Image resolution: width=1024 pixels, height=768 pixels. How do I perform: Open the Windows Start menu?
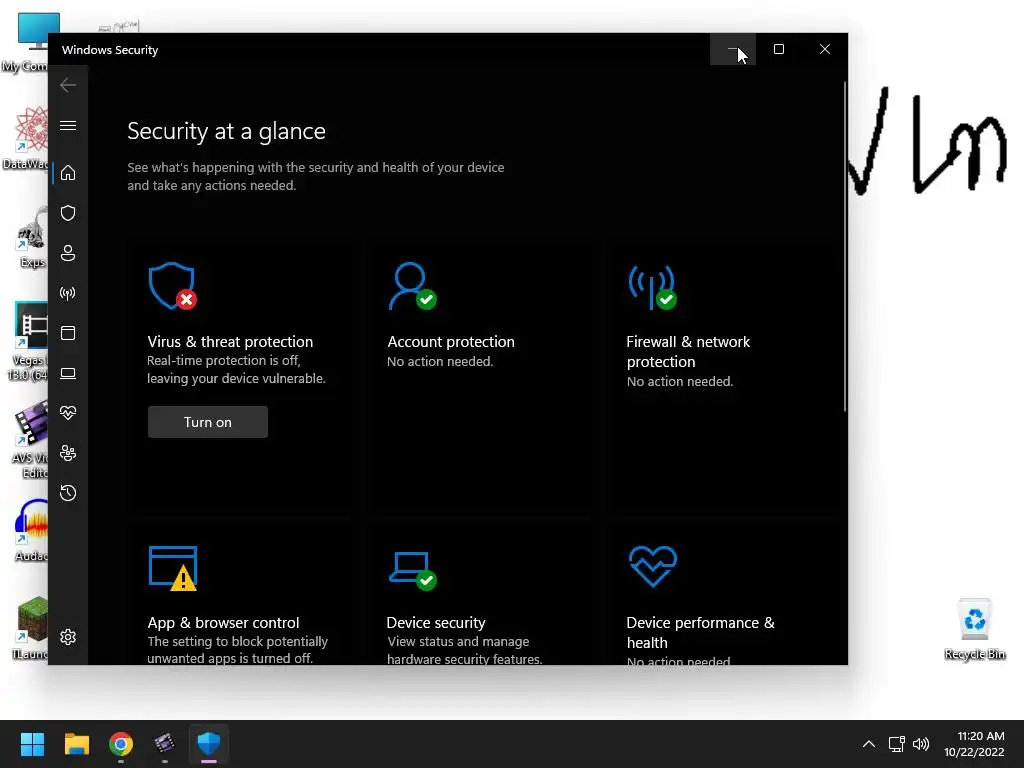[32, 744]
